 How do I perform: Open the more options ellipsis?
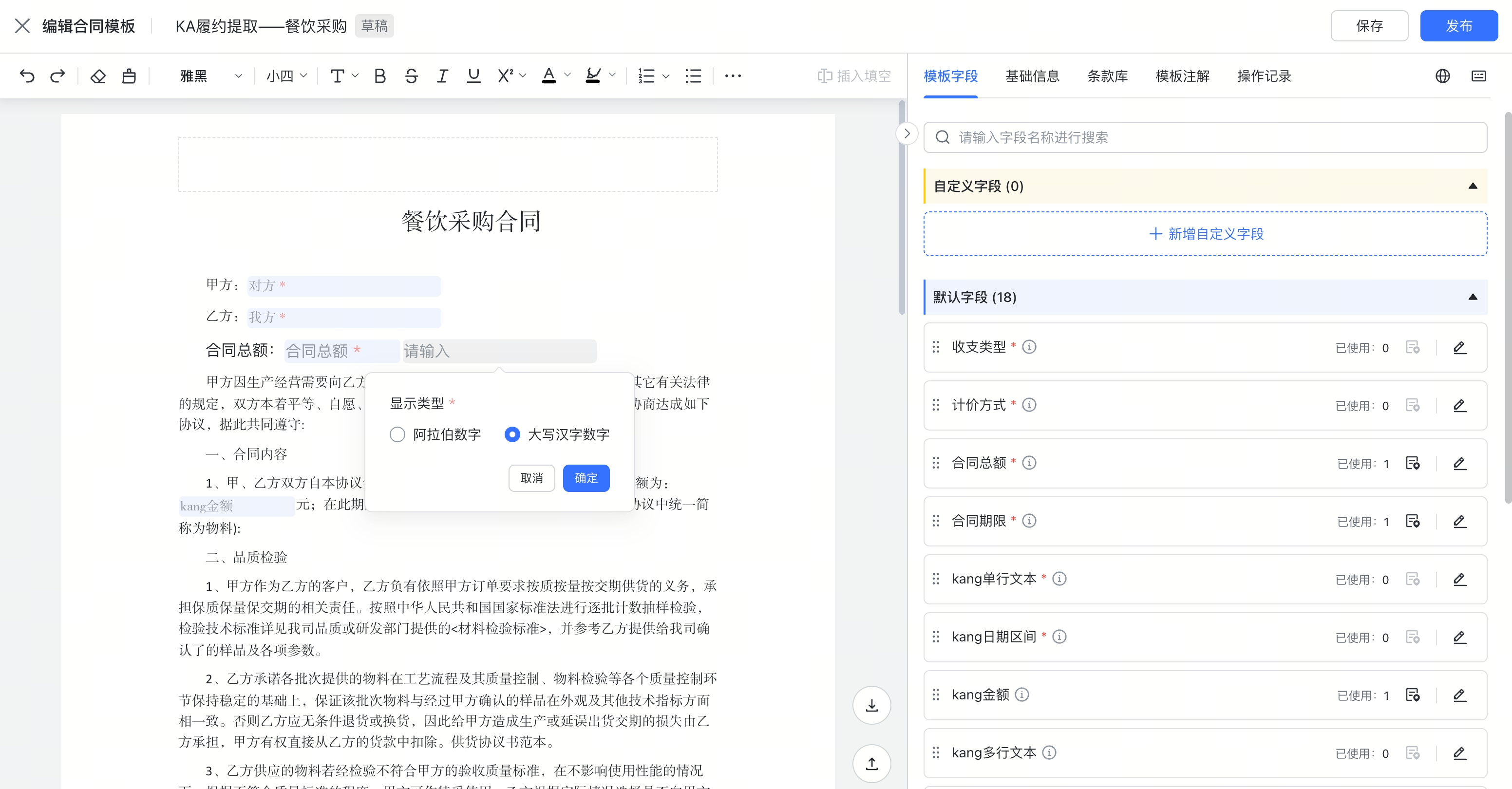click(x=733, y=75)
